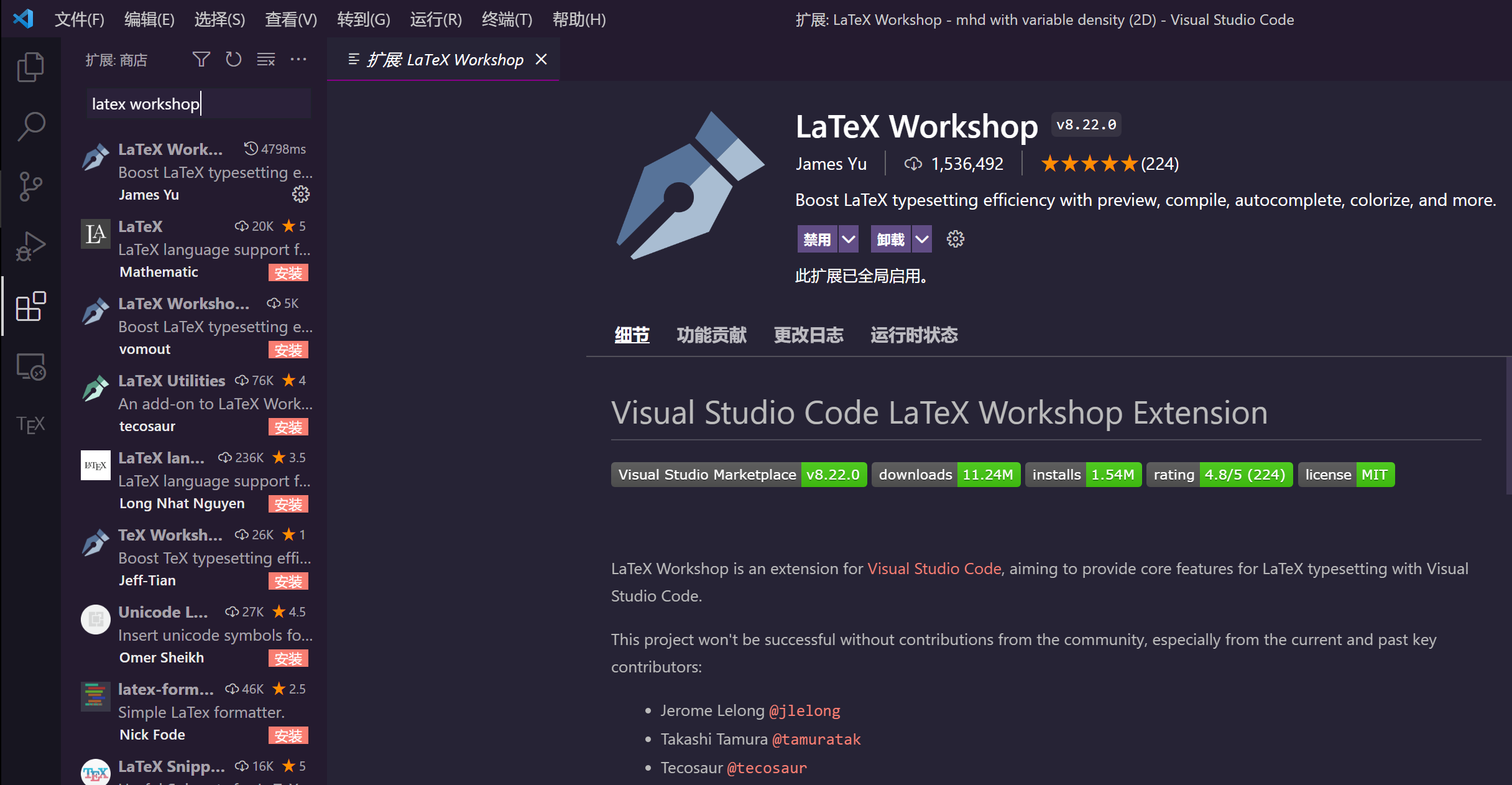Open the Source Control icon
The image size is (1512, 785).
(x=30, y=185)
